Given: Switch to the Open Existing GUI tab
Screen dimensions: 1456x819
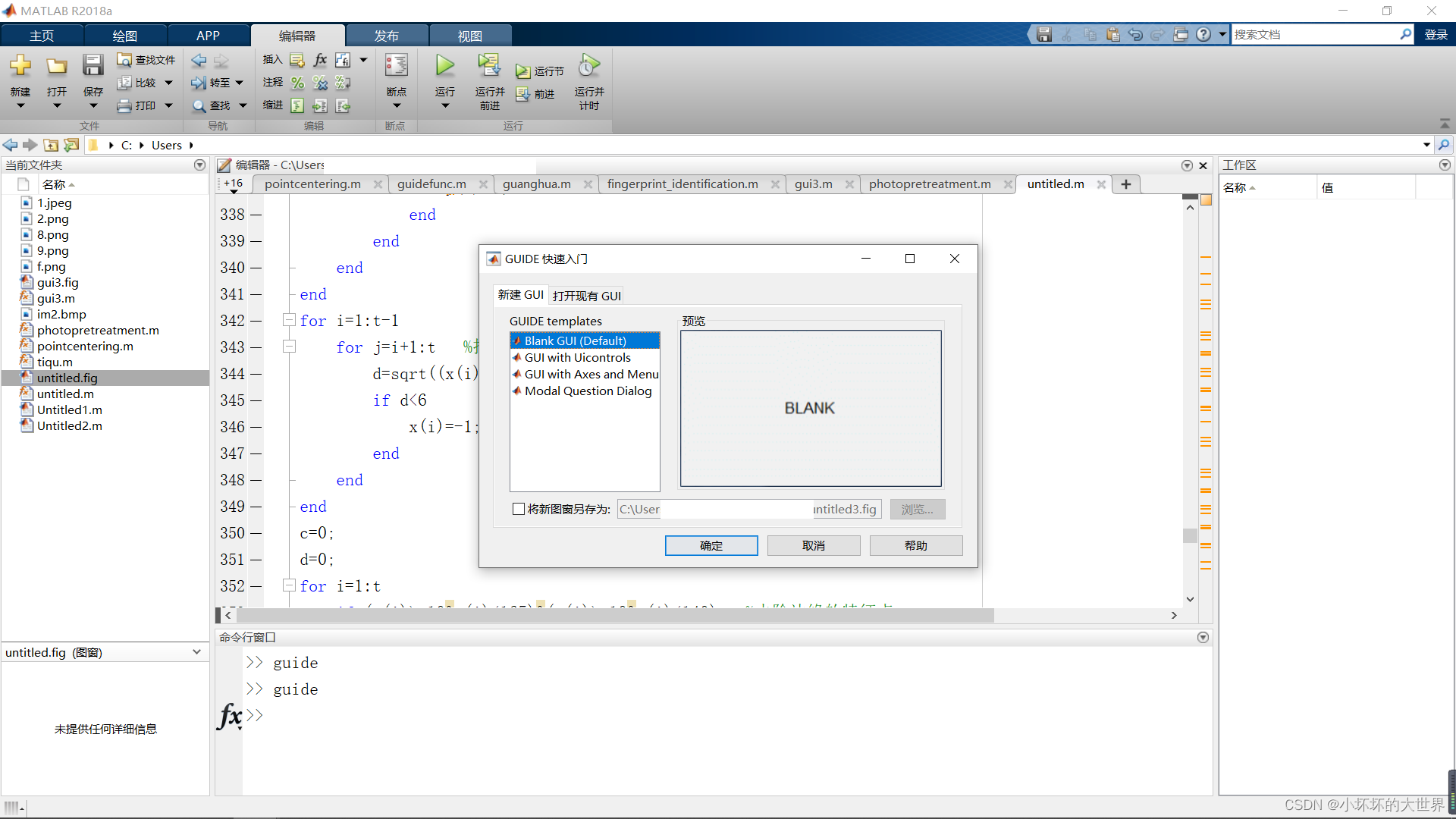Looking at the screenshot, I should [x=586, y=296].
